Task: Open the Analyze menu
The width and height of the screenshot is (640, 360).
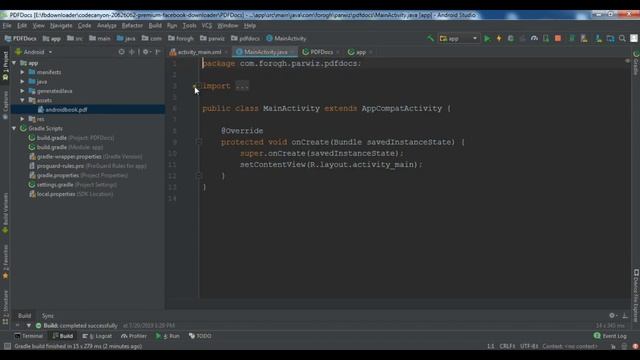Action: 107,25
